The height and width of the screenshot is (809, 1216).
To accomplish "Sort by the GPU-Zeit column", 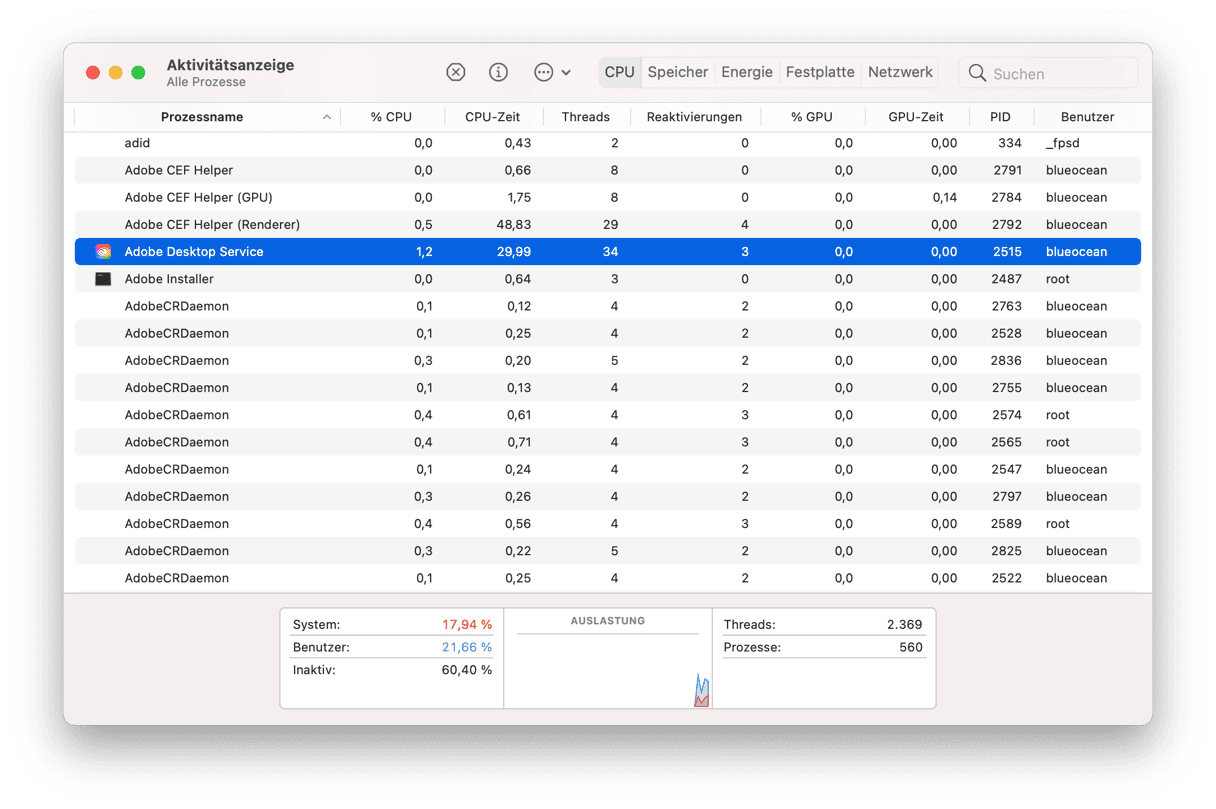I will coord(916,117).
